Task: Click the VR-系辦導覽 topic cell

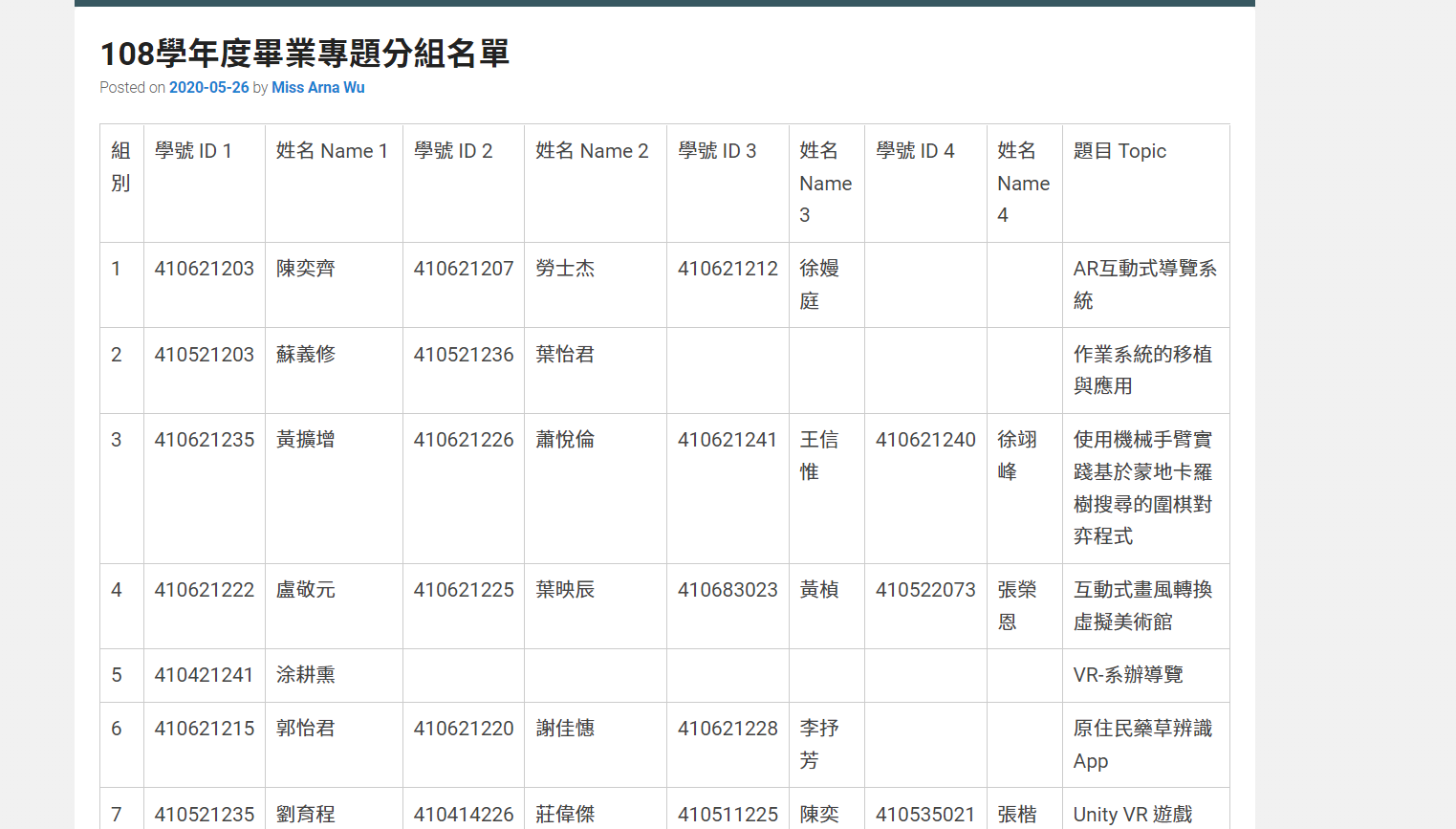Action: click(1128, 675)
